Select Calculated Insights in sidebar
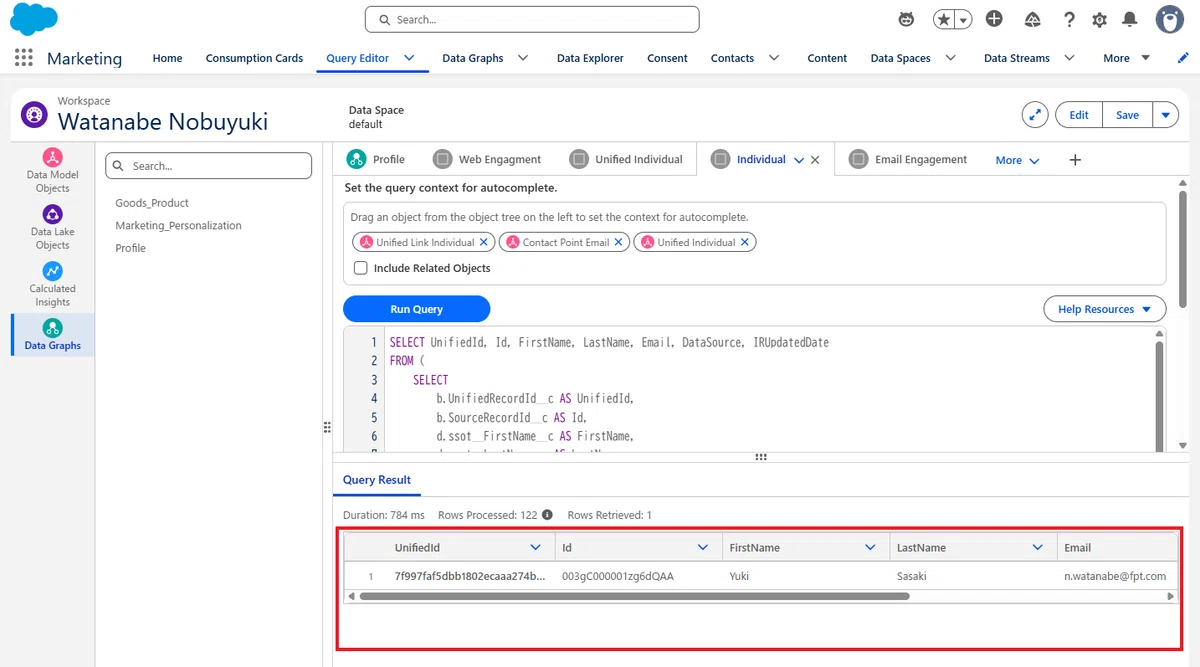Image resolution: width=1200 pixels, height=667 pixels. click(53, 284)
